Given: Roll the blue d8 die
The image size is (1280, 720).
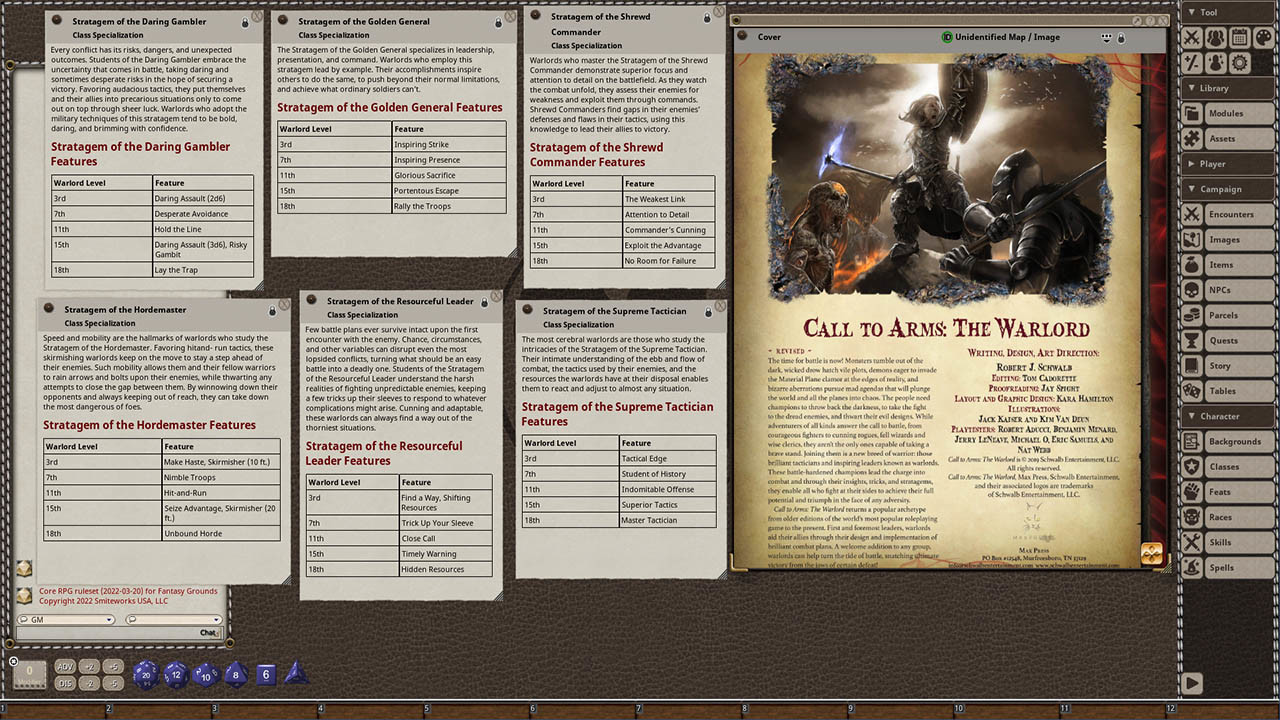Looking at the screenshot, I should tap(235, 673).
